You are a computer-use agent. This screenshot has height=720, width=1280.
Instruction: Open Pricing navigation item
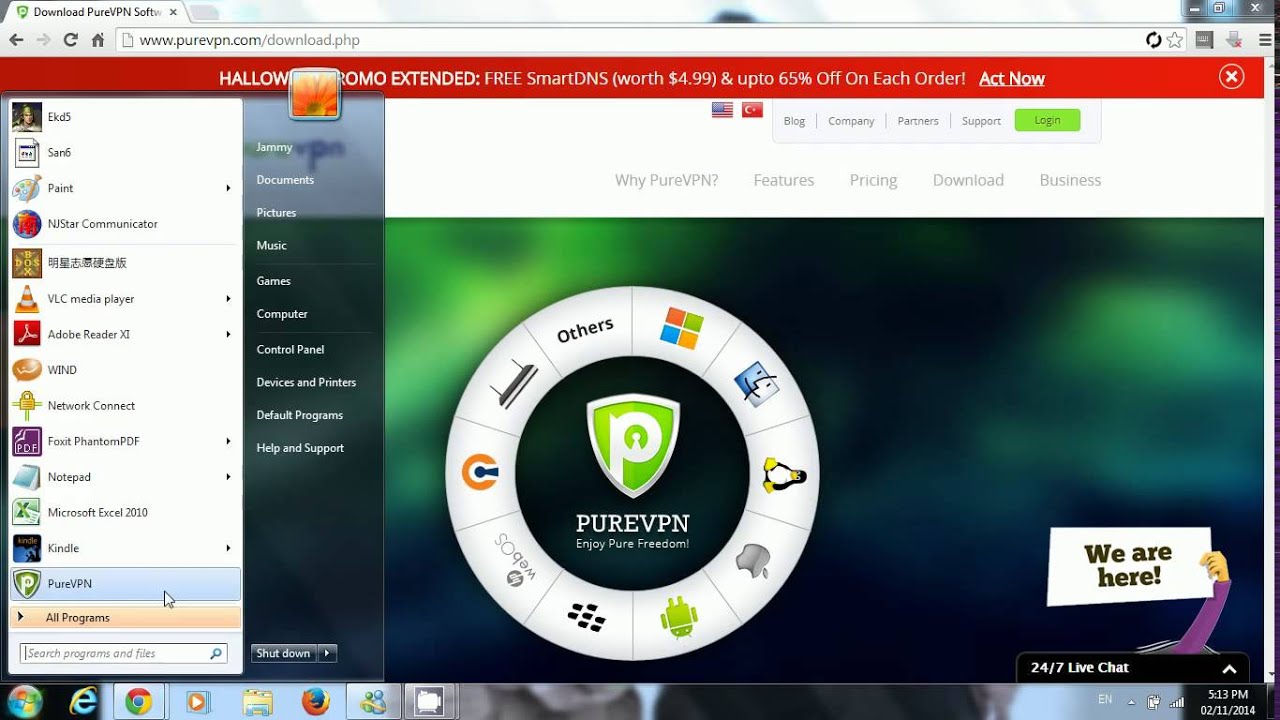pyautogui.click(x=873, y=180)
